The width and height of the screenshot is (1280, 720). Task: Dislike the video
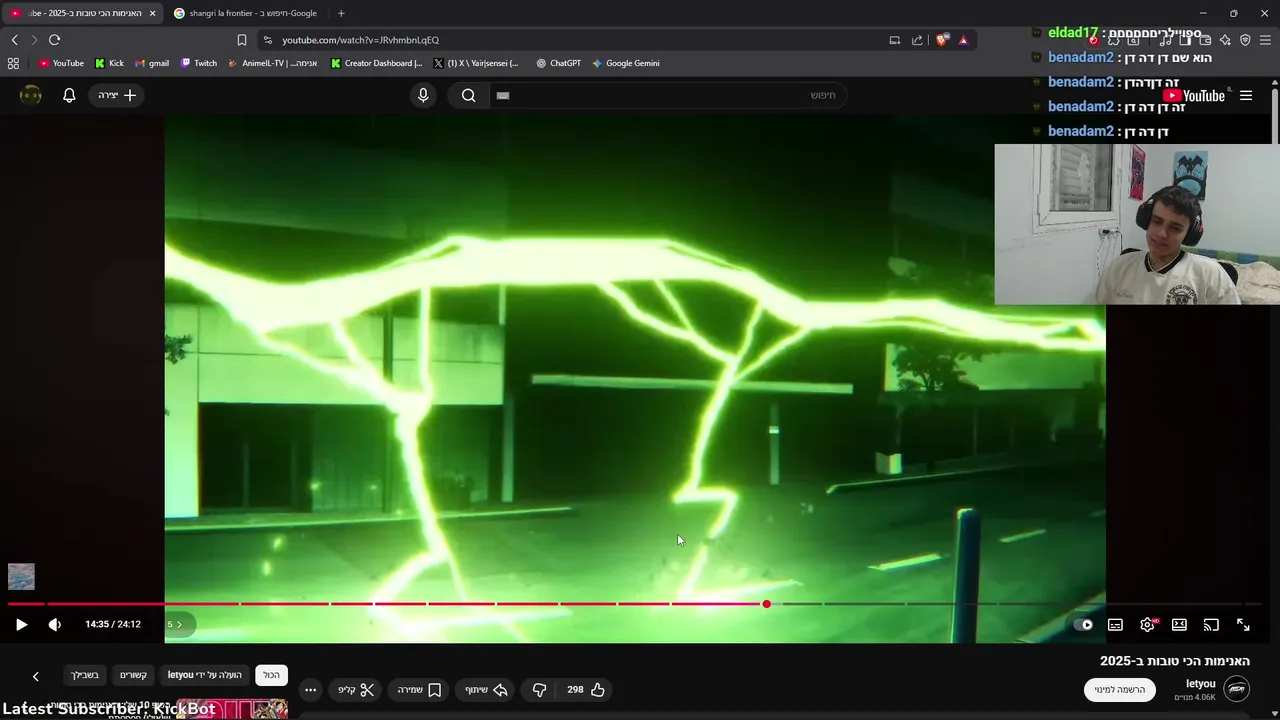pyautogui.click(x=539, y=689)
